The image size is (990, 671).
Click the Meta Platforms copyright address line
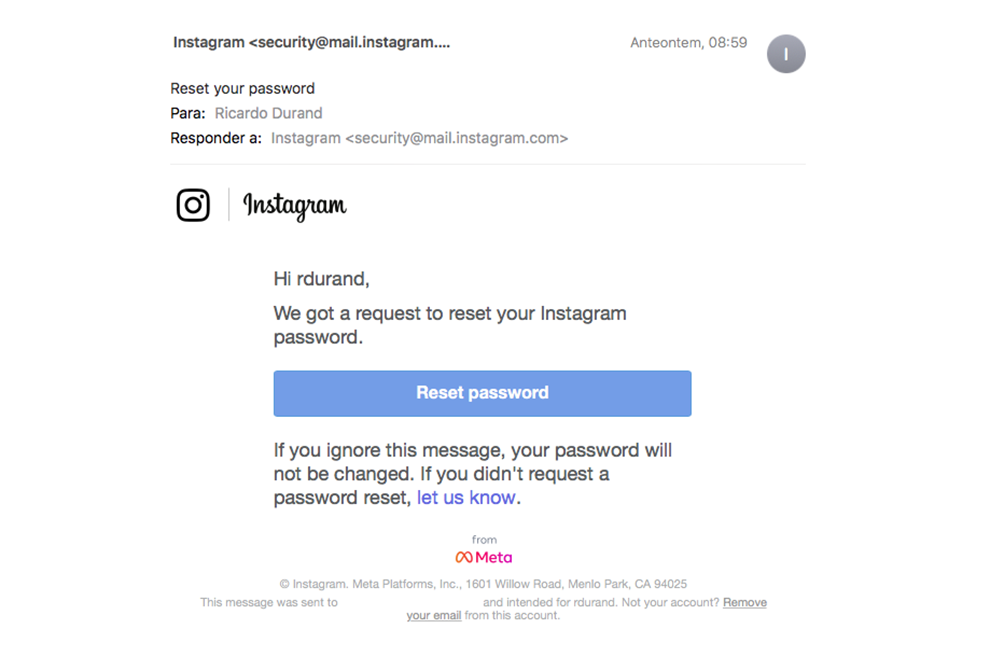[483, 584]
